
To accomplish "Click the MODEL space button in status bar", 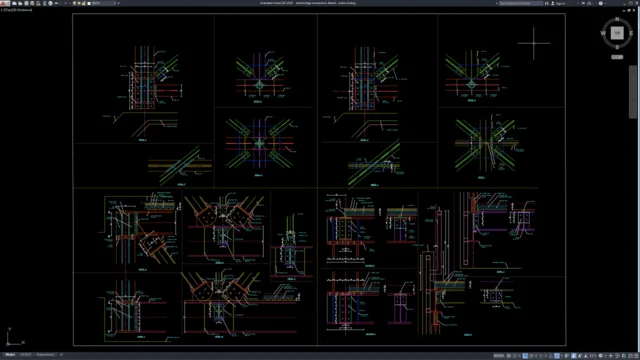I will tap(499, 356).
